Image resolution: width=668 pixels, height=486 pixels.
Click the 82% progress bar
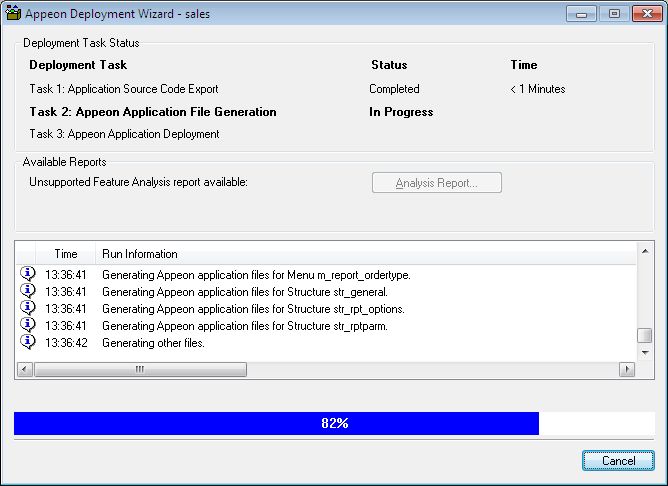[334, 423]
